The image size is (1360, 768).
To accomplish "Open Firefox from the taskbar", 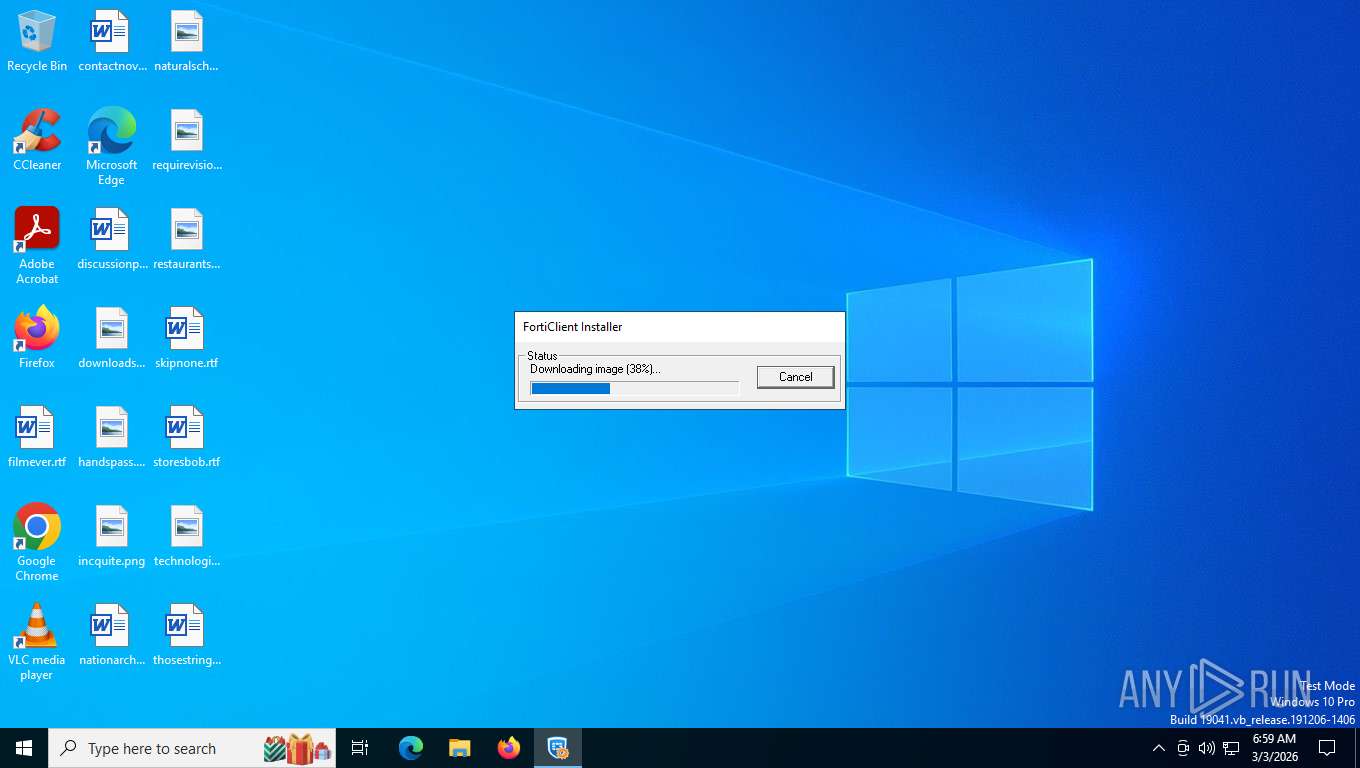I will coord(509,748).
